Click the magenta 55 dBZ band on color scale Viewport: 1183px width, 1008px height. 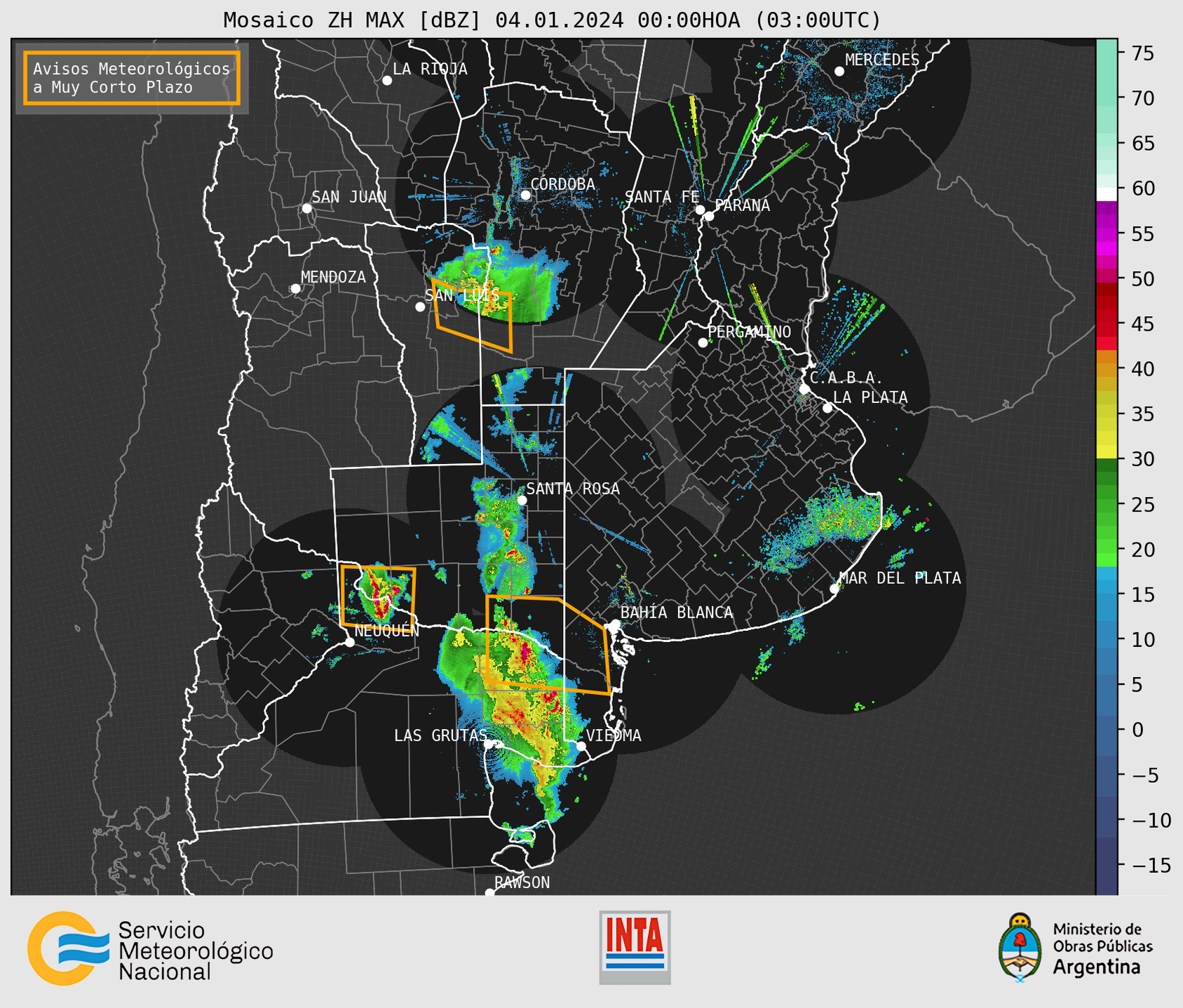coord(1107,233)
